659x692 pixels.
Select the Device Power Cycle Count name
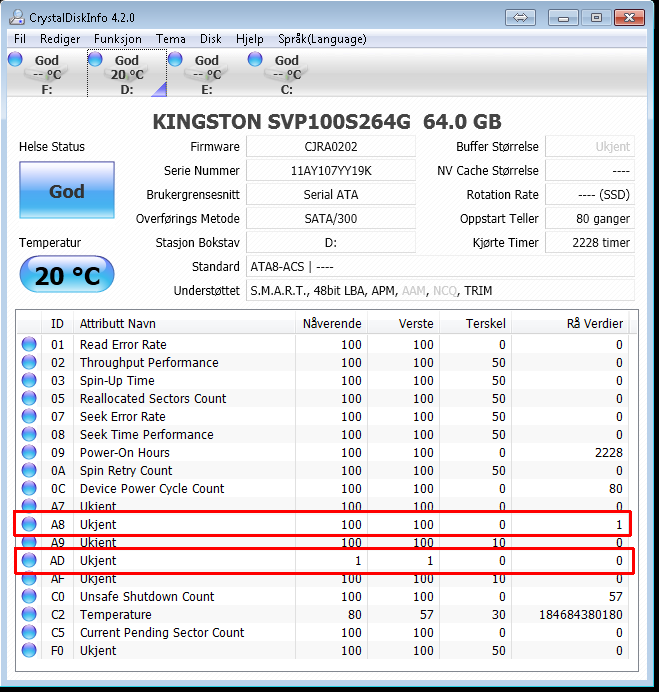(x=152, y=489)
